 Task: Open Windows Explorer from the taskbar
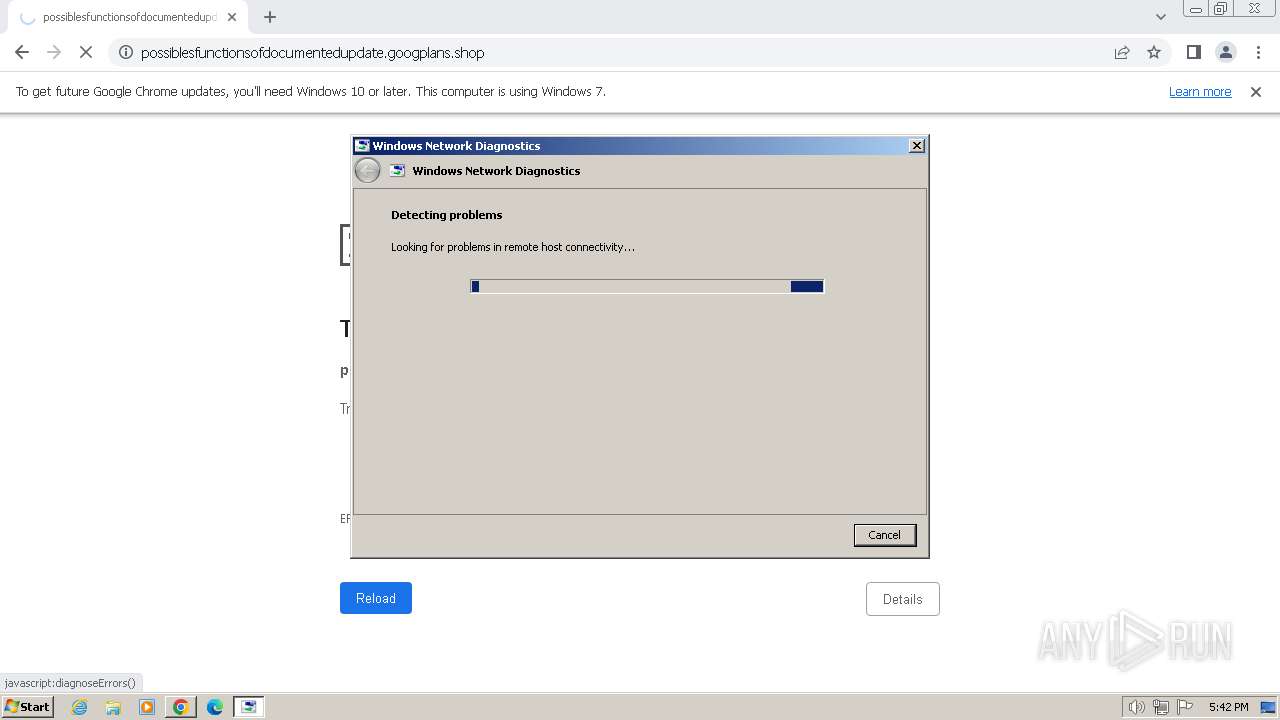[113, 707]
